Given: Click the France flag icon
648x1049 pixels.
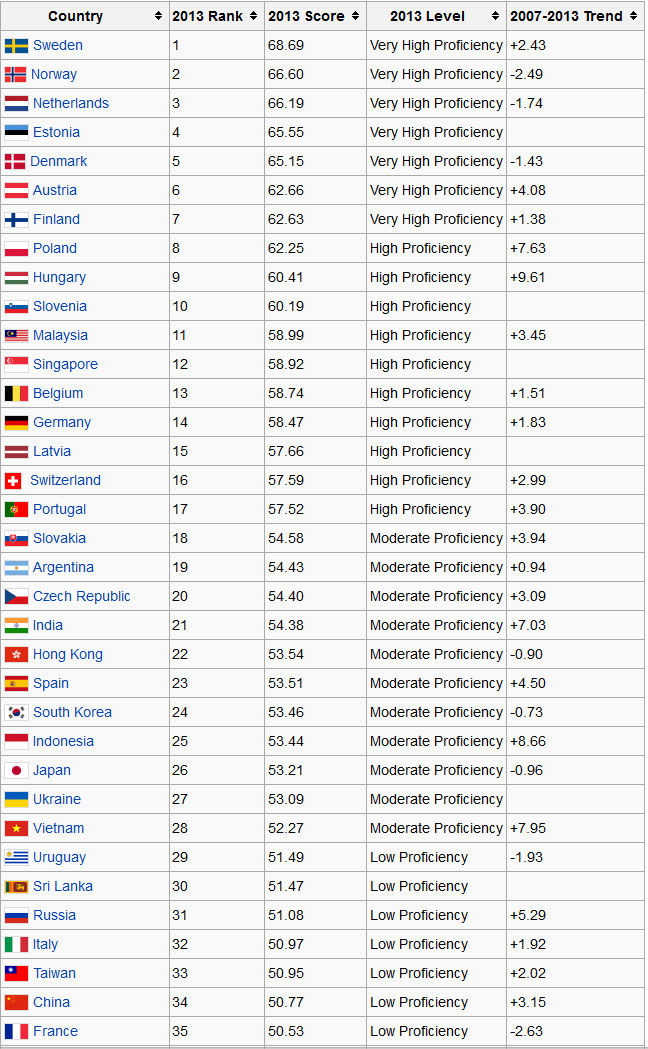Looking at the screenshot, I should [16, 1032].
